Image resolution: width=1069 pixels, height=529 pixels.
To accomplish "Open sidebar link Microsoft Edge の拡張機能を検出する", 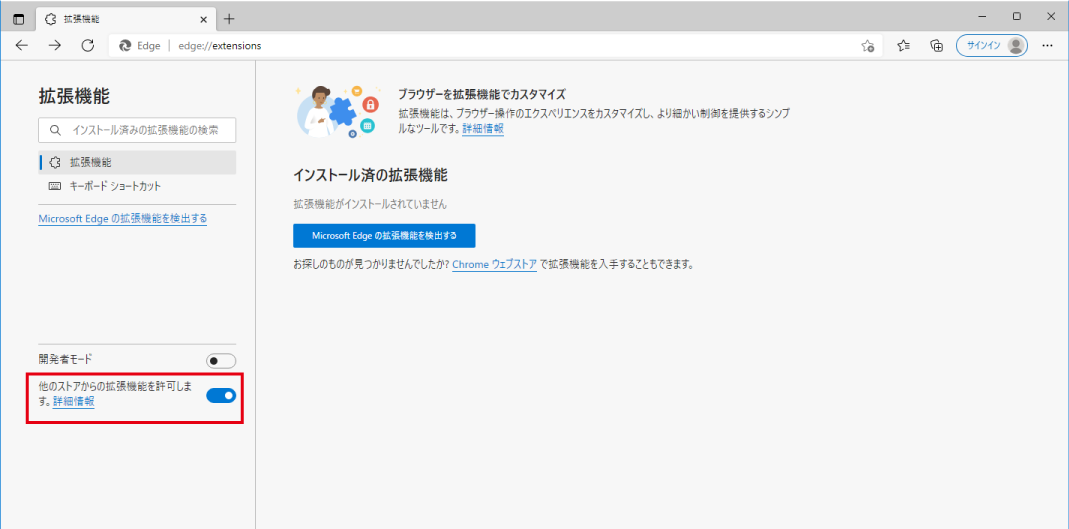I will click(123, 219).
